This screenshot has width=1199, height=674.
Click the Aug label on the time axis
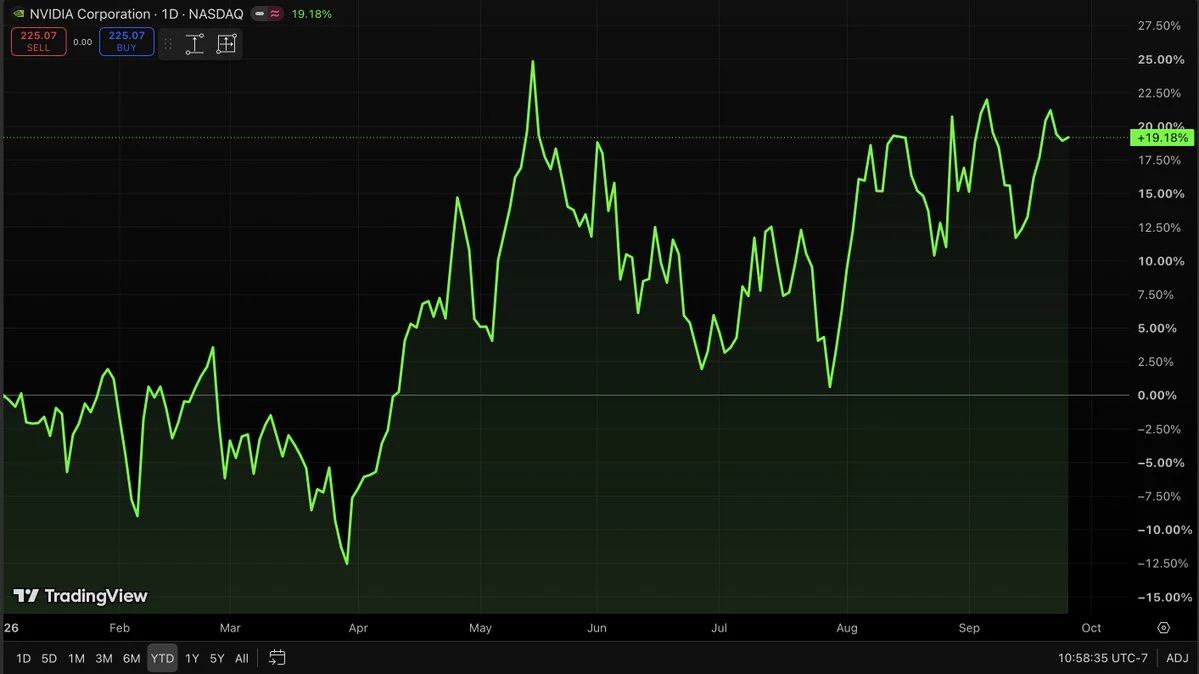tap(846, 627)
